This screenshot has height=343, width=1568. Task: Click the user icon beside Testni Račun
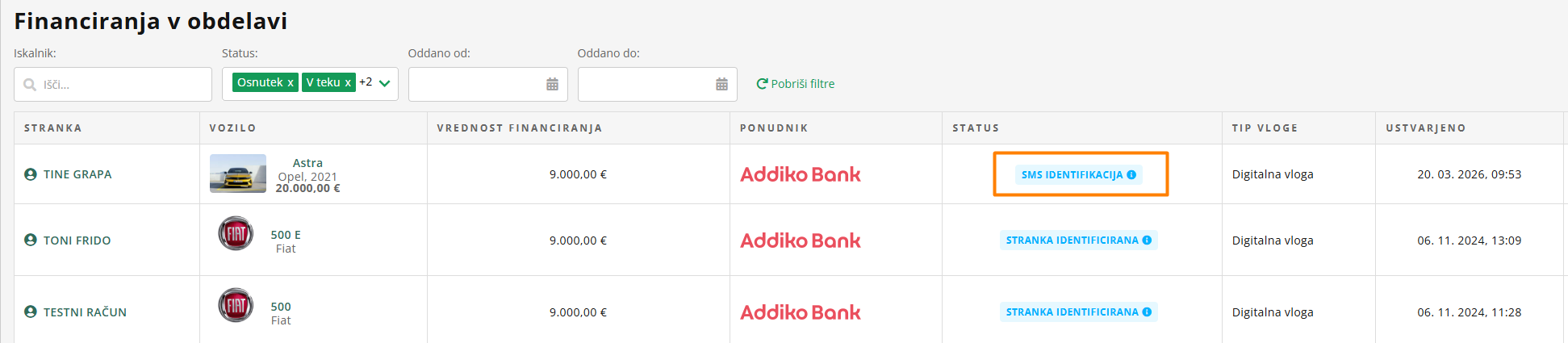[31, 312]
